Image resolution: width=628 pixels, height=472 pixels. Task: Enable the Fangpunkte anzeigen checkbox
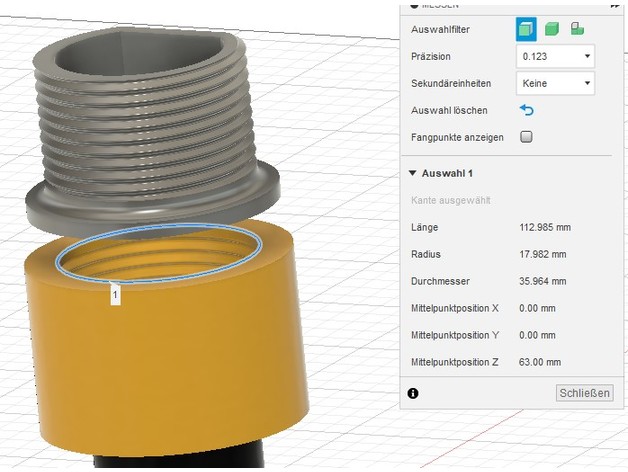[x=526, y=136]
